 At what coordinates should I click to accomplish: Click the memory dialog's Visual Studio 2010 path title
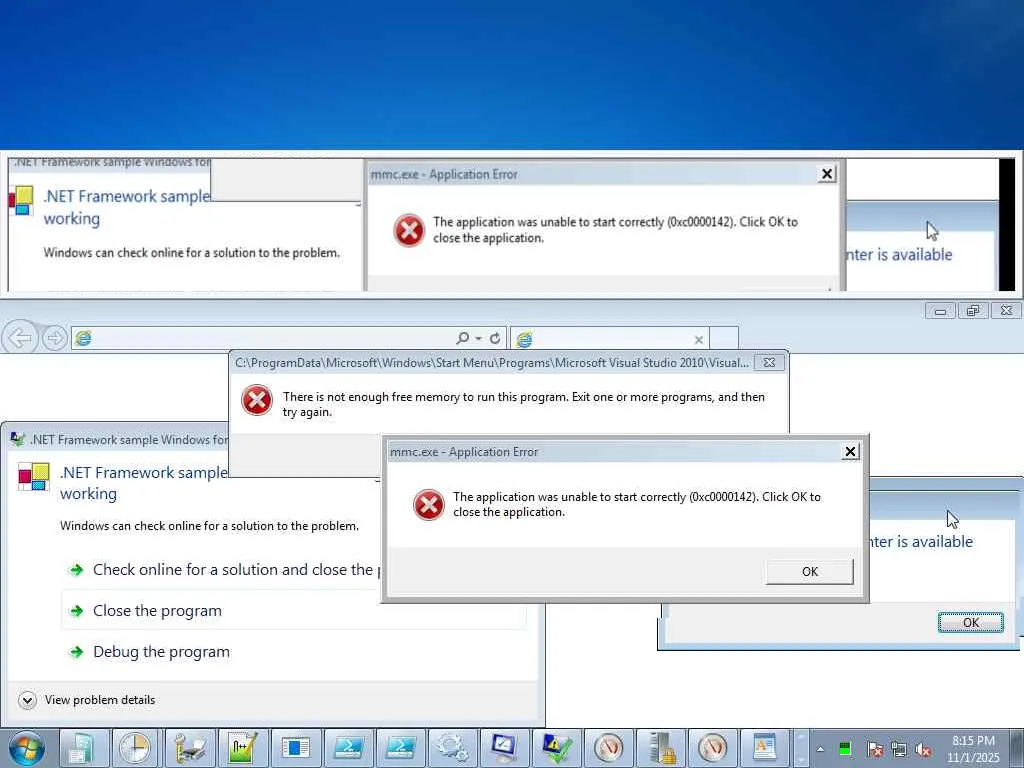[x=492, y=363]
